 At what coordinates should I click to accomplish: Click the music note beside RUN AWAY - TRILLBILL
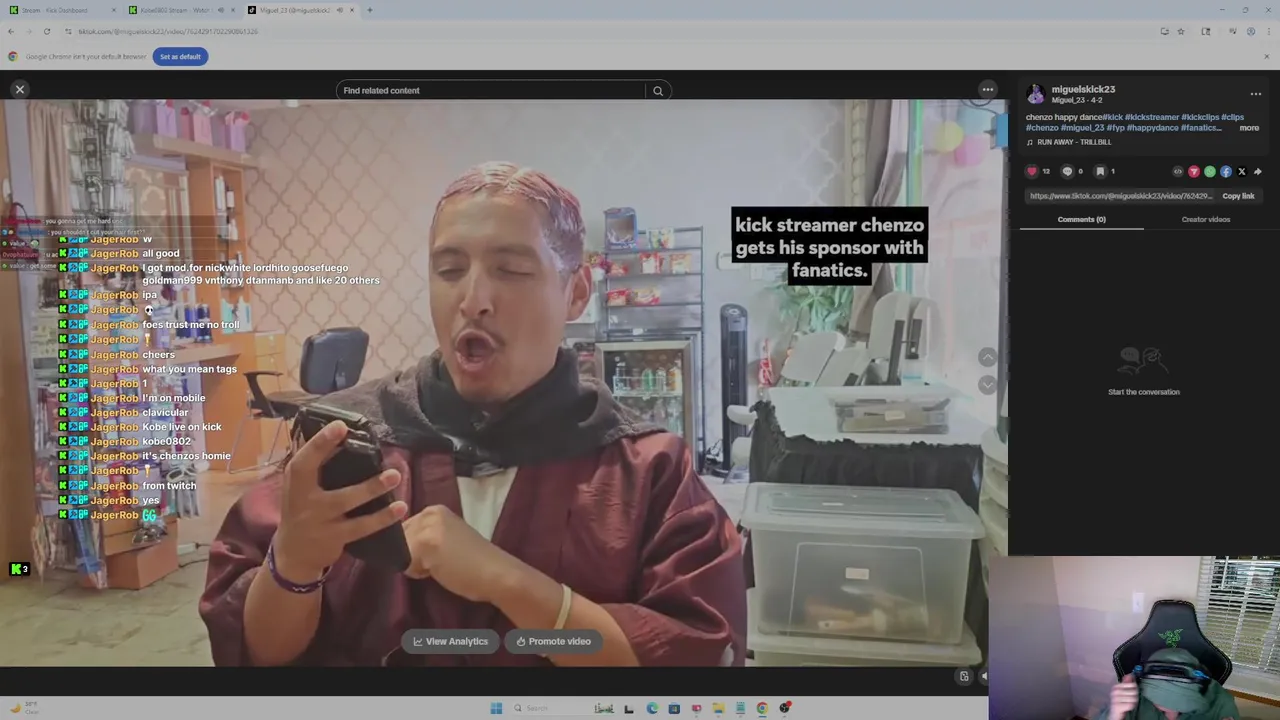tap(1030, 142)
